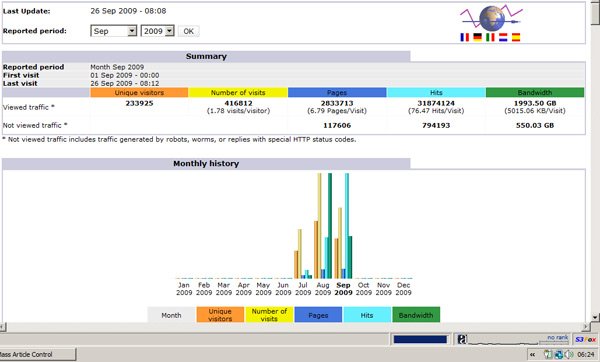Switch report language to Dutch flag

click(503, 37)
